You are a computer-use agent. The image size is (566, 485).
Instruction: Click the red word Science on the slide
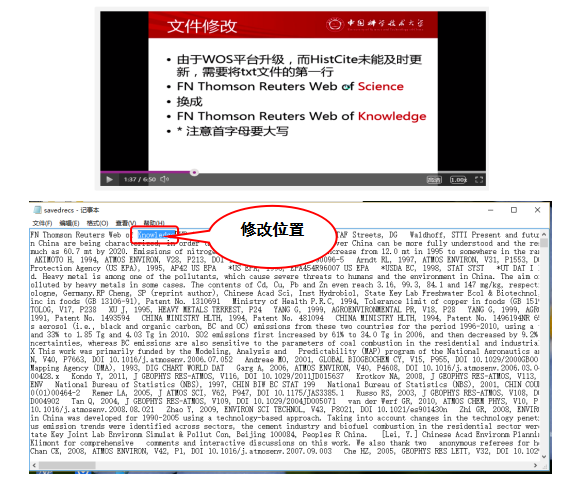tap(381, 86)
